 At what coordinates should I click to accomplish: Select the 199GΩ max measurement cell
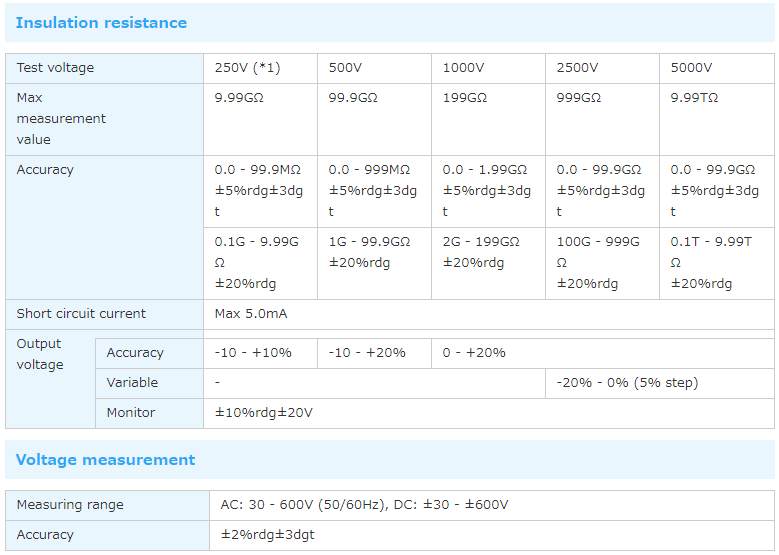click(465, 98)
